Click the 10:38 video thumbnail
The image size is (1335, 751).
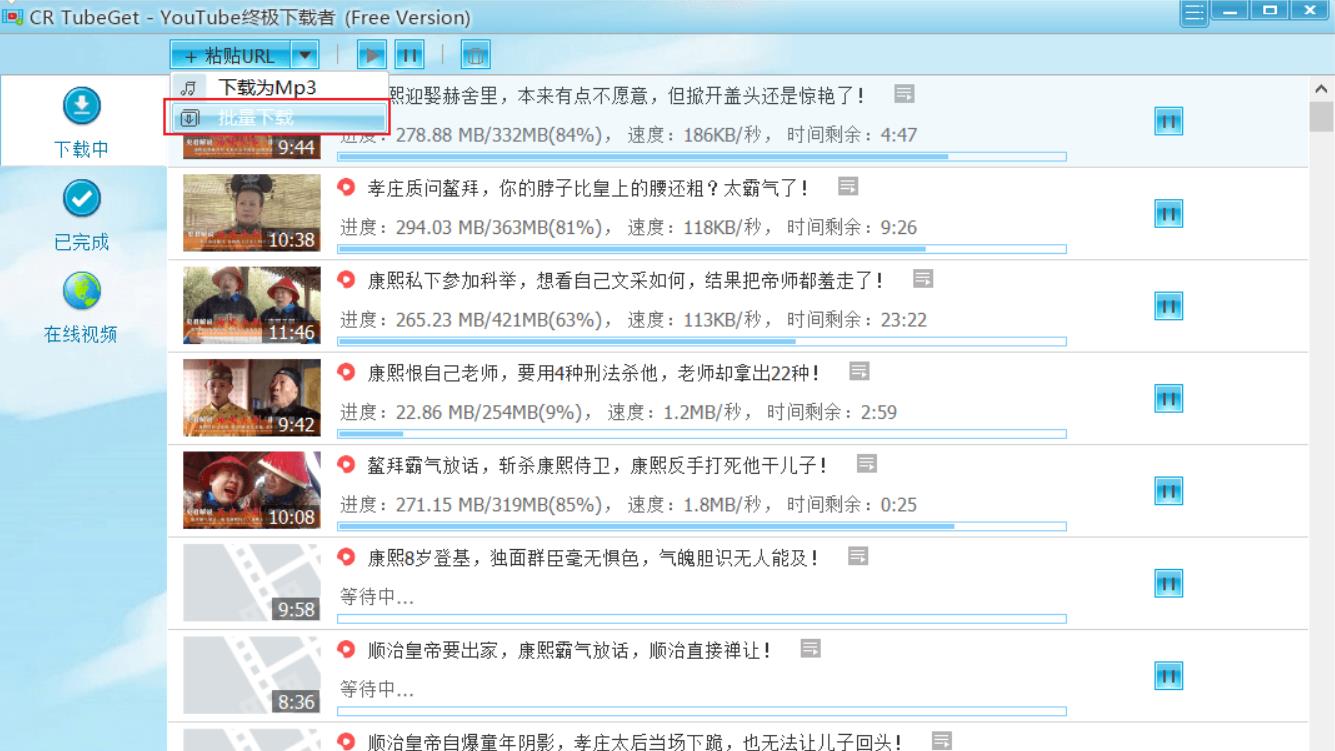point(252,213)
